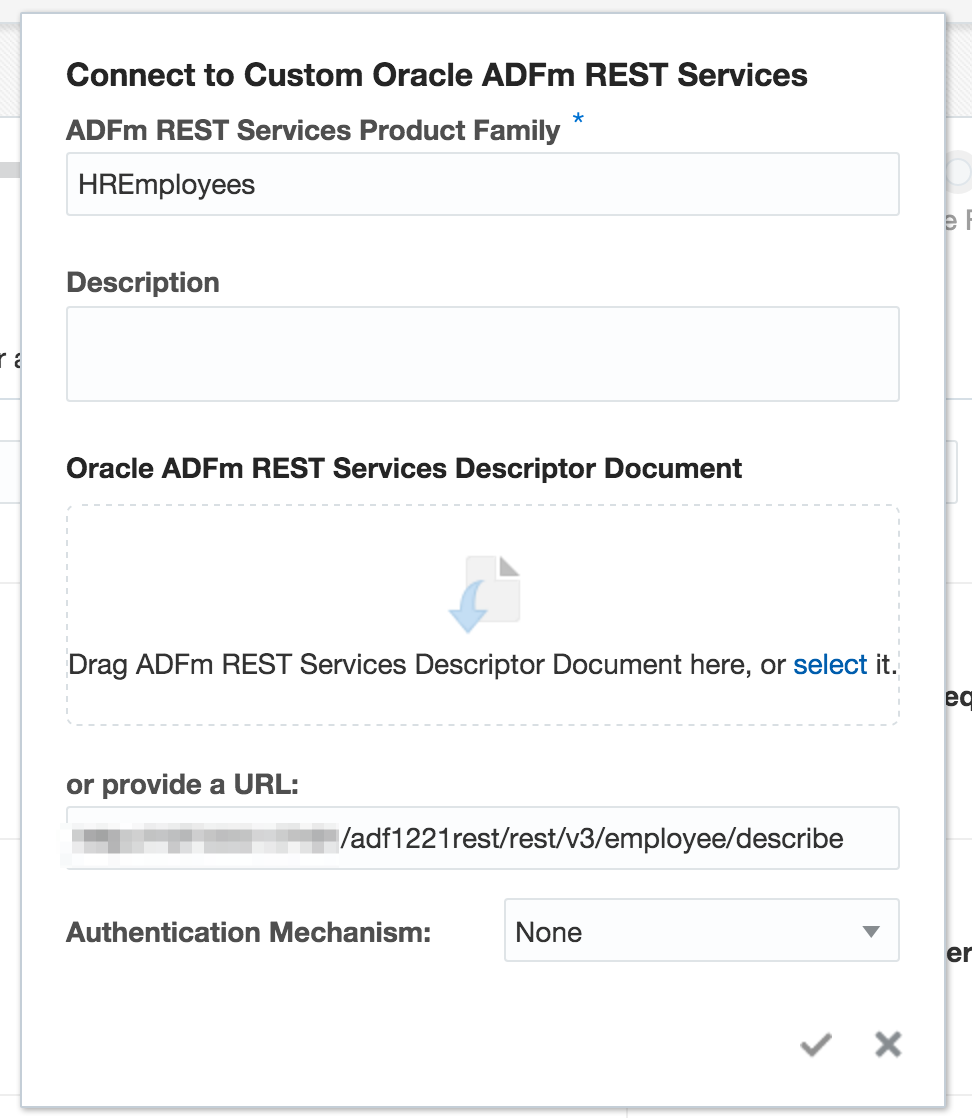Click the dialog title Connect to Custom Oracle ADFm REST Services

437,74
